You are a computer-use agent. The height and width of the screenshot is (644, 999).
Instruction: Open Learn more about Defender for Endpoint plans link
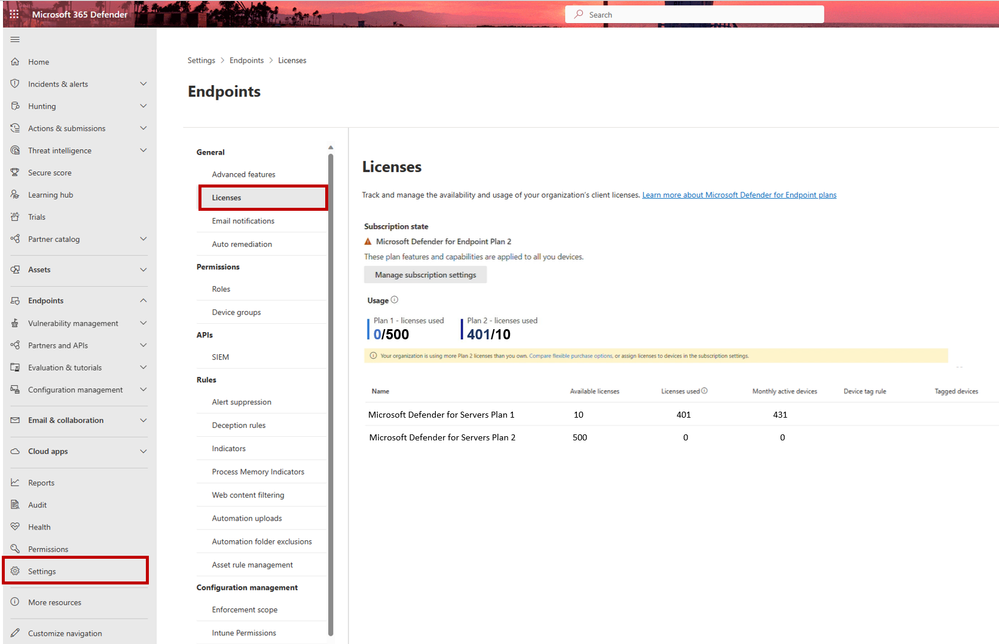[739, 195]
